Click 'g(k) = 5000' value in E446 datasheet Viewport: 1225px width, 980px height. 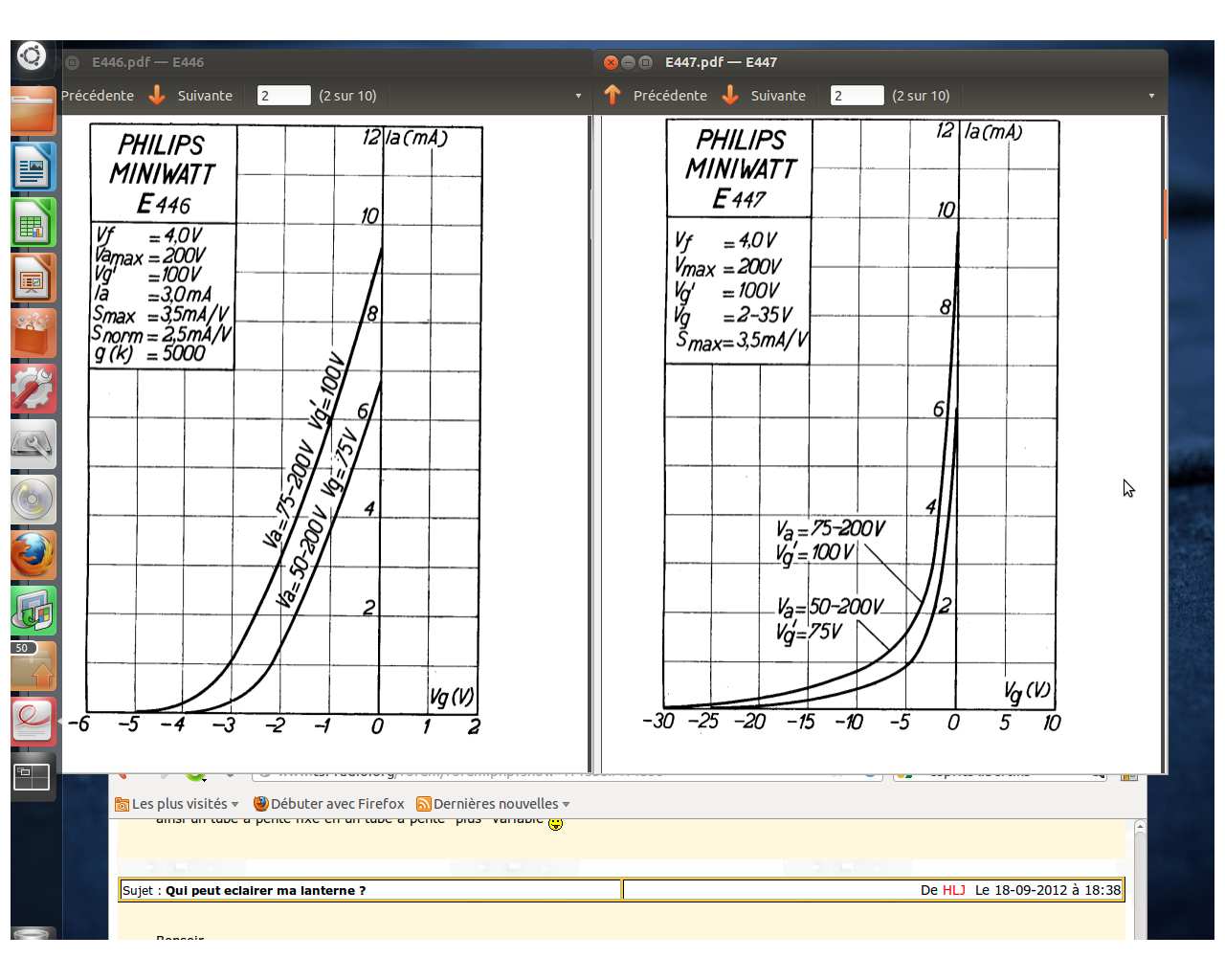[149, 353]
